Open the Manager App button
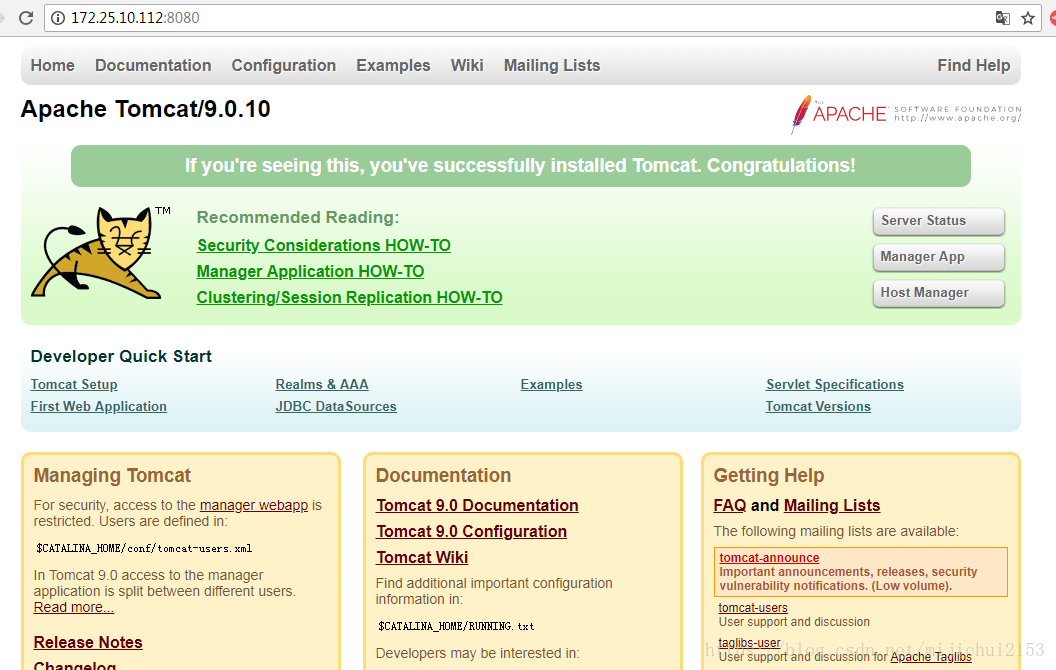Image resolution: width=1056 pixels, height=670 pixels. (x=938, y=257)
